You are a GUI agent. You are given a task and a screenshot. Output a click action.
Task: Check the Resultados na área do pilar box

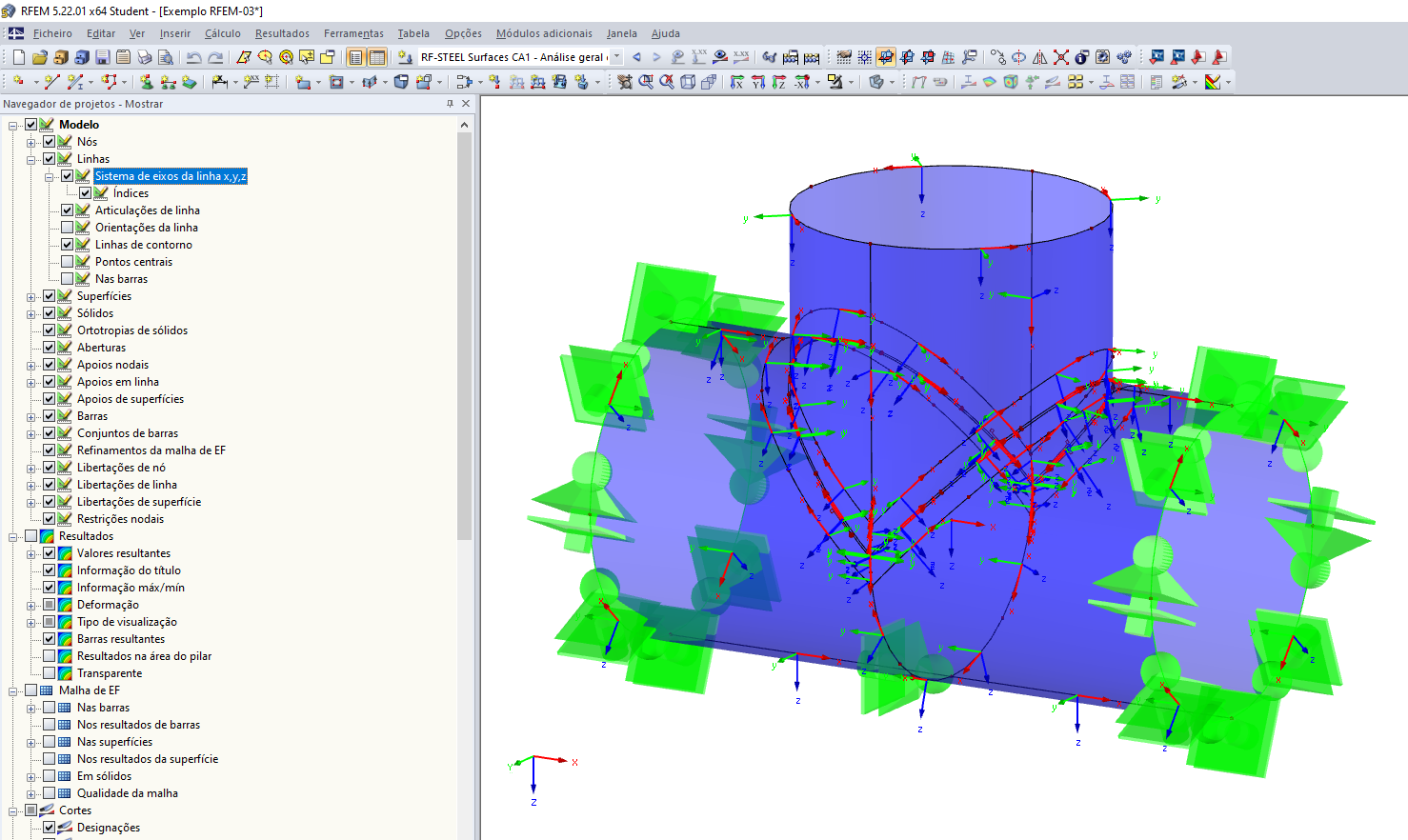(49, 656)
